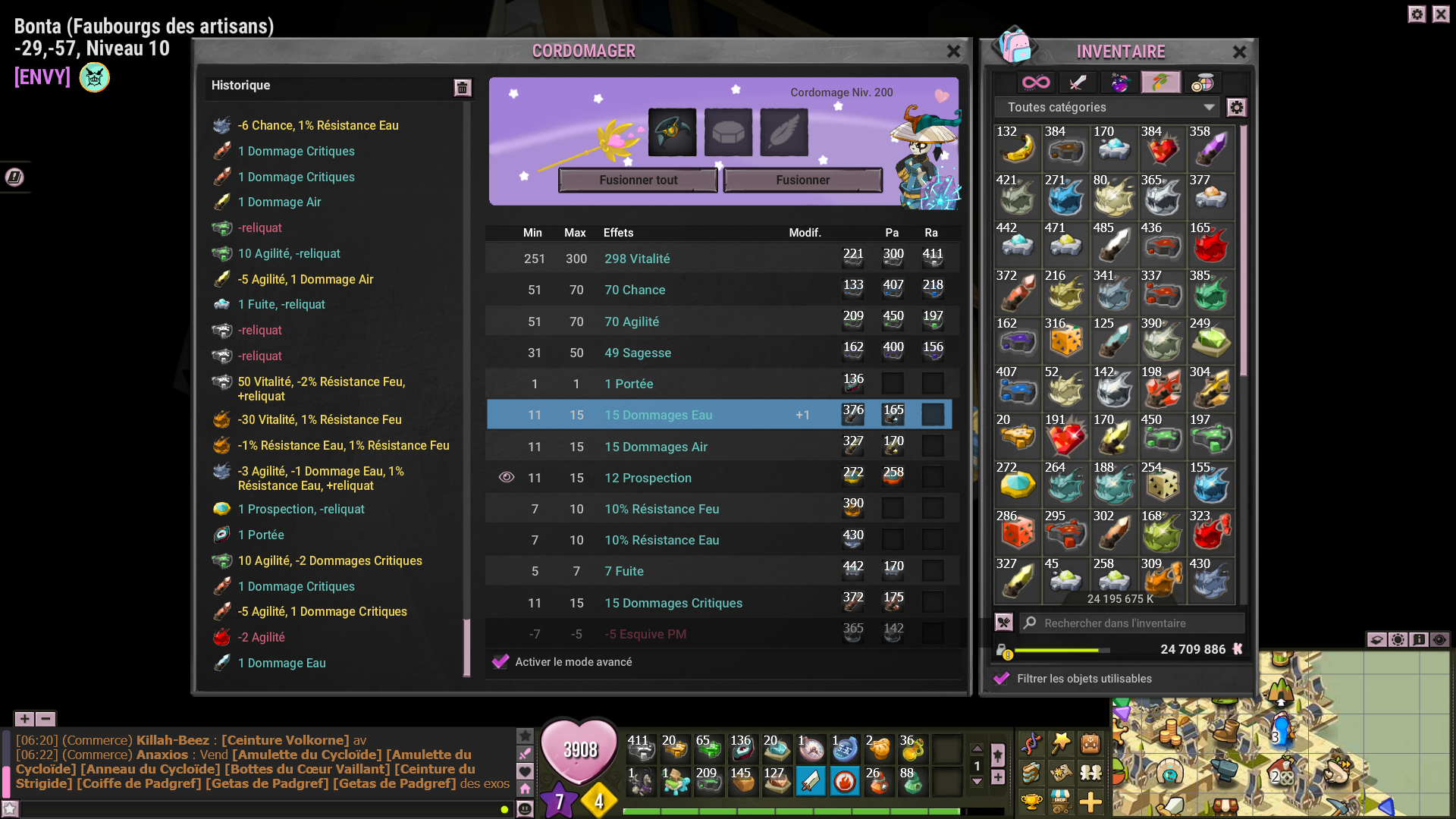Toggle the info button above minimap
Screen dimensions: 1456x819
click(1419, 639)
